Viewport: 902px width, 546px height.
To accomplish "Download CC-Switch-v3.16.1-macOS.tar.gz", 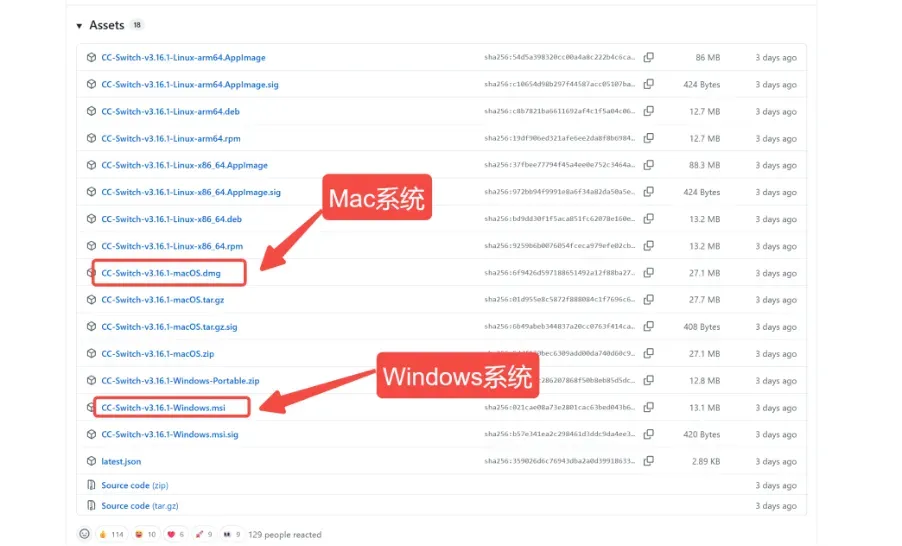I will tap(163, 300).
